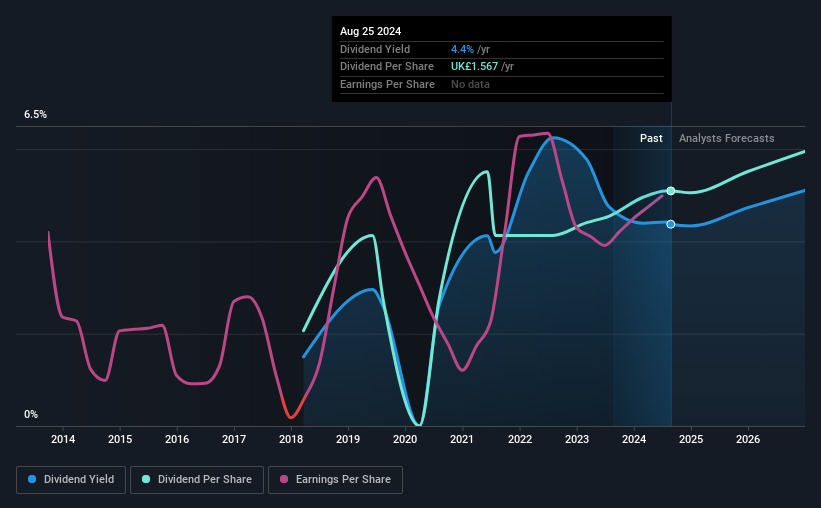The width and height of the screenshot is (821, 508).
Task: Toggle the Dividend Yield legend button
Action: [71, 480]
